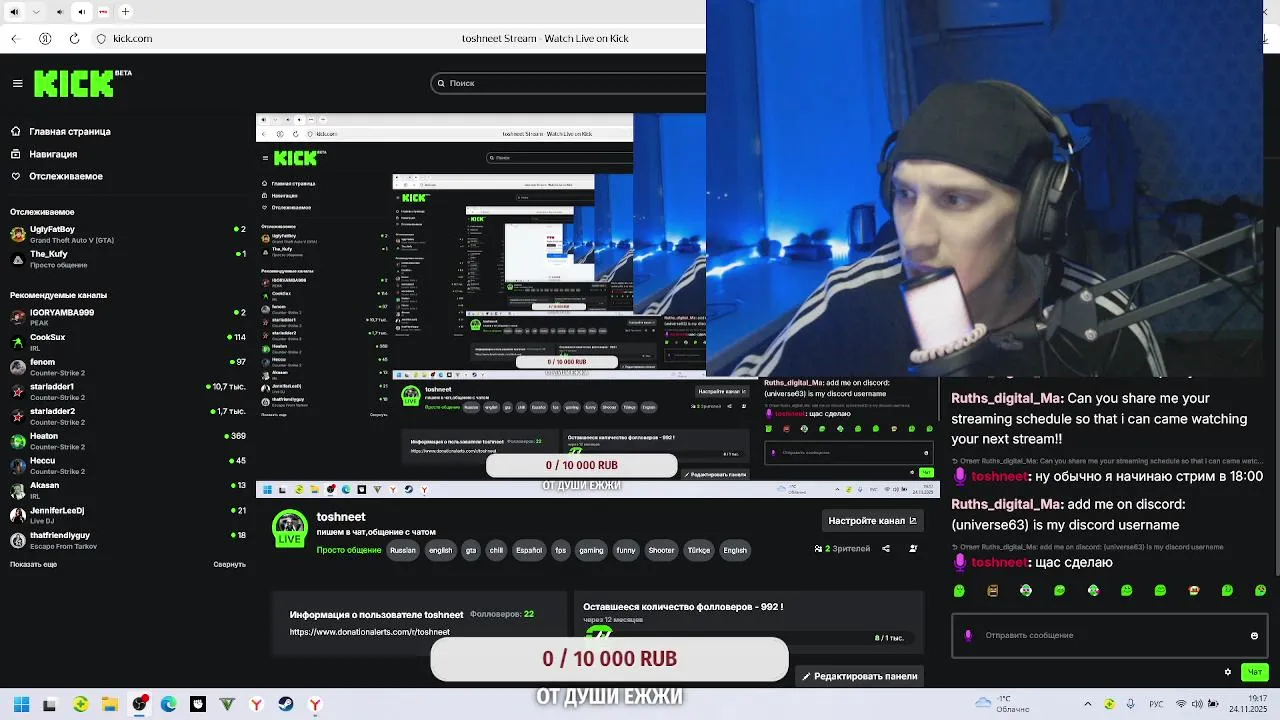
Task: Open CookSux recommended channel
Action: click(127, 342)
